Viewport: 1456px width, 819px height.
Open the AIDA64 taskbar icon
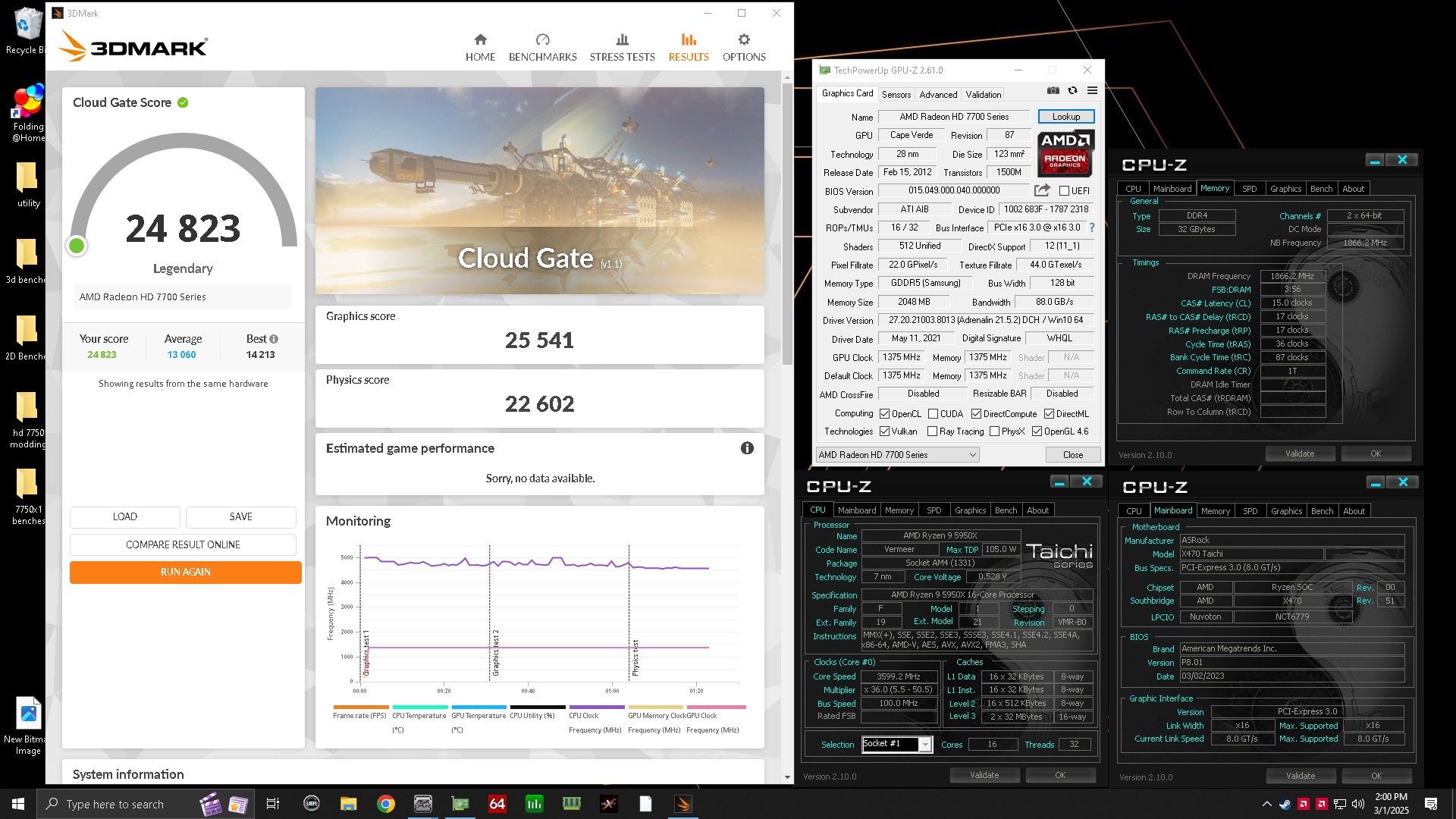pos(497,804)
